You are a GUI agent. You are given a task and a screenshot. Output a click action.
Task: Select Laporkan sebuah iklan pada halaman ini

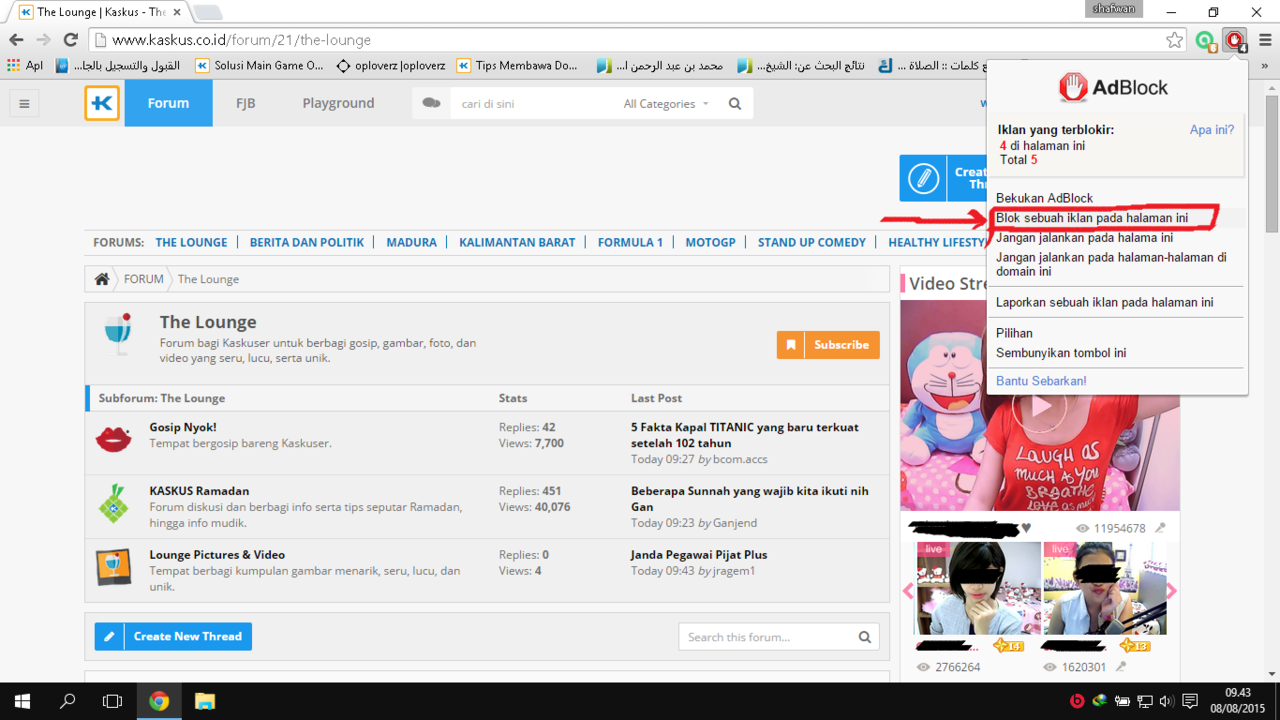point(1104,302)
